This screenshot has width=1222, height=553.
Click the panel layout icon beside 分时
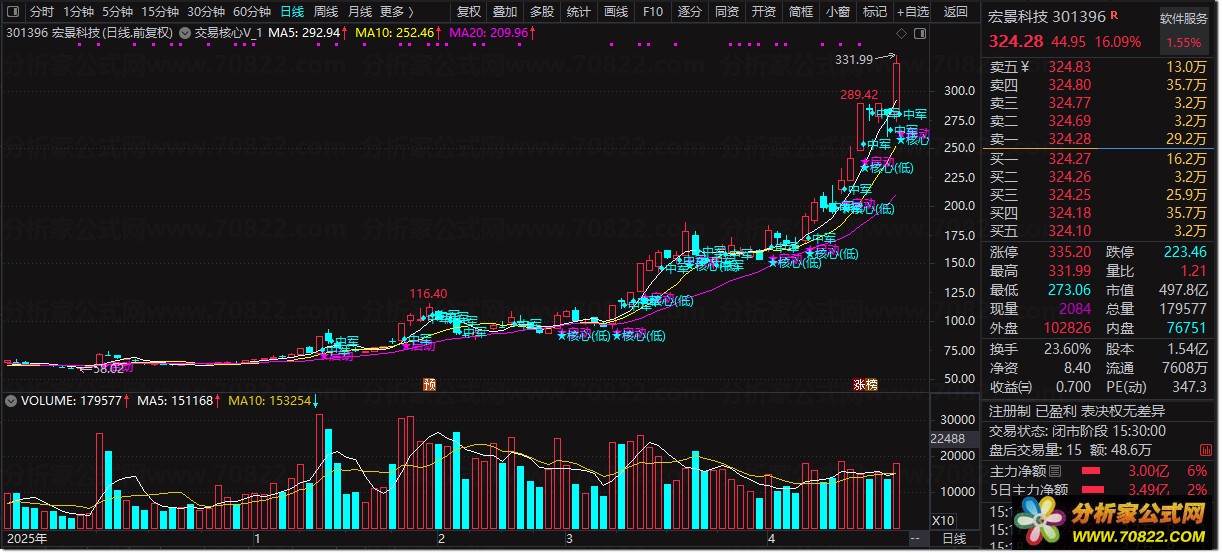click(13, 12)
